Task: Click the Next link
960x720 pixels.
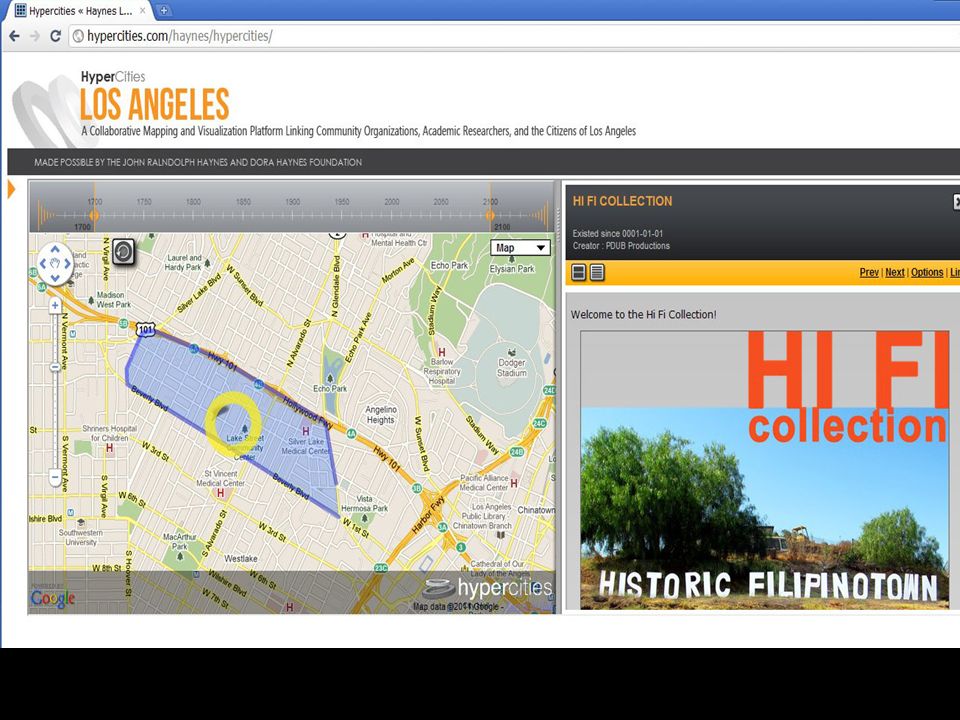Action: (x=894, y=272)
